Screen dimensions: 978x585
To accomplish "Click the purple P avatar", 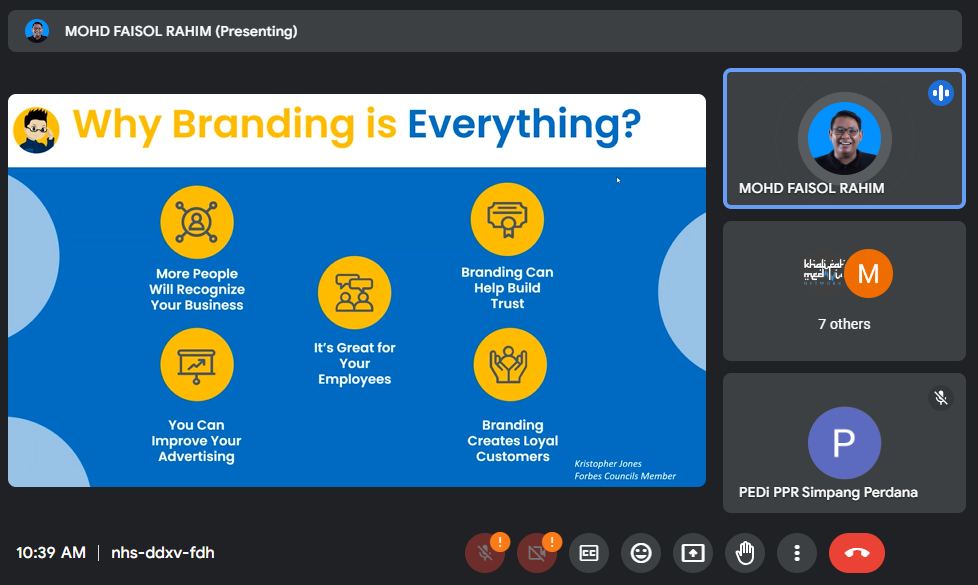I will click(x=844, y=442).
